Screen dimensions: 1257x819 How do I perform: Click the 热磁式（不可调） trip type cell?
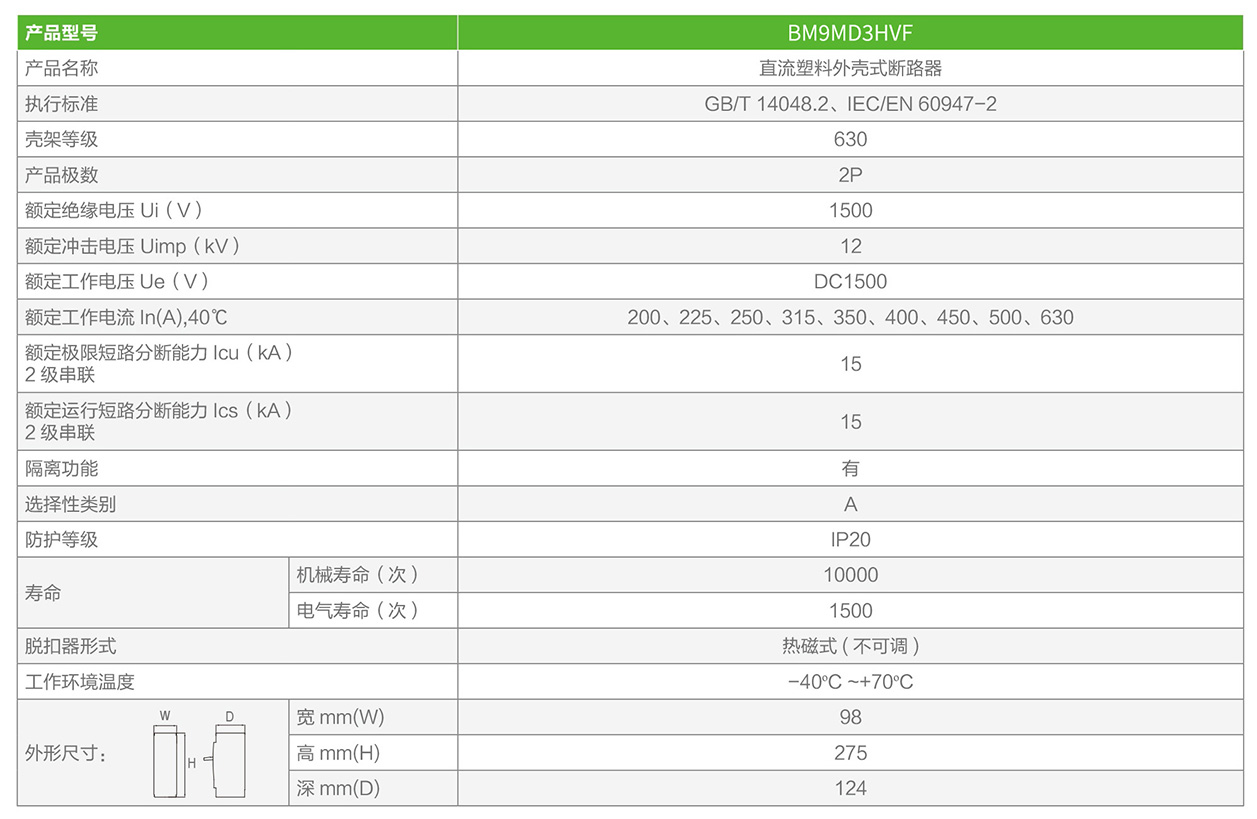click(850, 646)
